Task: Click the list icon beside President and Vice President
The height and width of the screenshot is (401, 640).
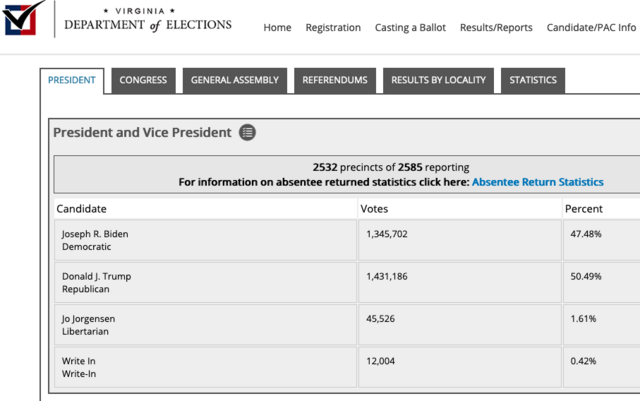Action: [x=247, y=132]
